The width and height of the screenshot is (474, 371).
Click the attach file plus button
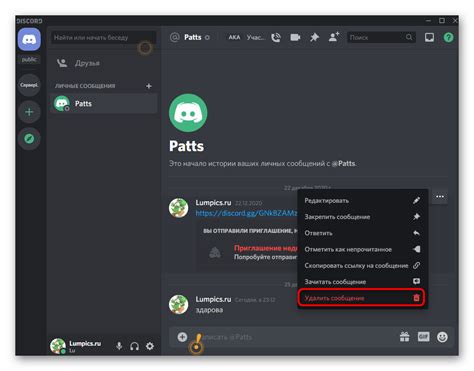click(182, 337)
